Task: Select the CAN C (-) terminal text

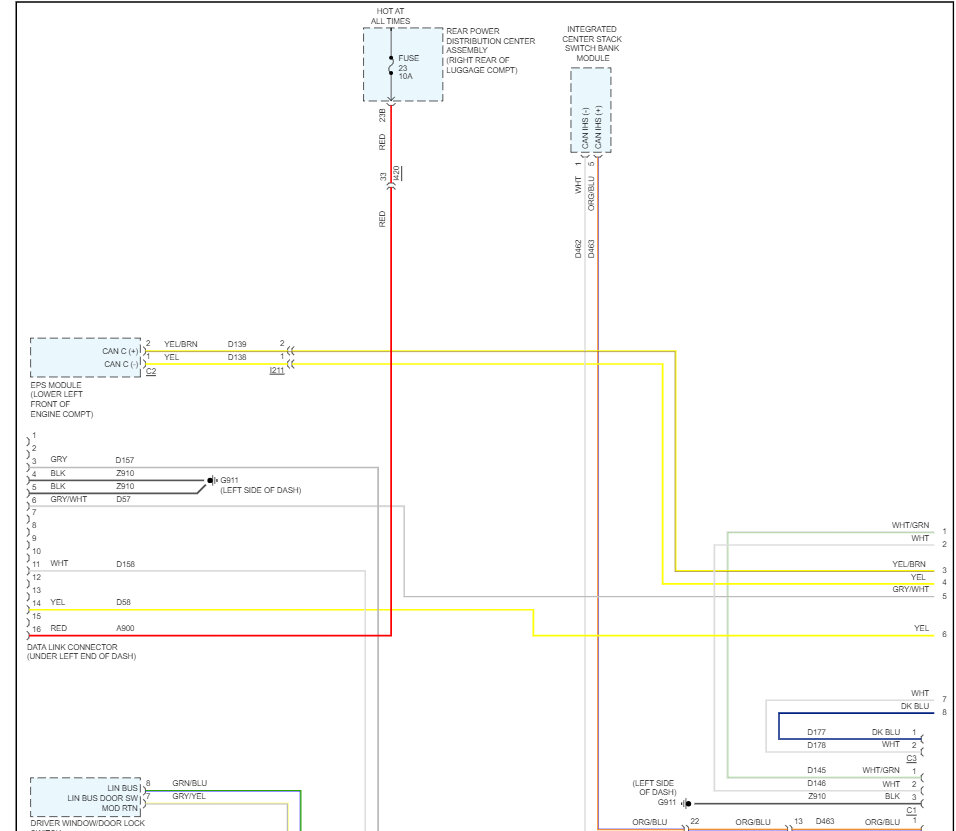Action: [120, 364]
